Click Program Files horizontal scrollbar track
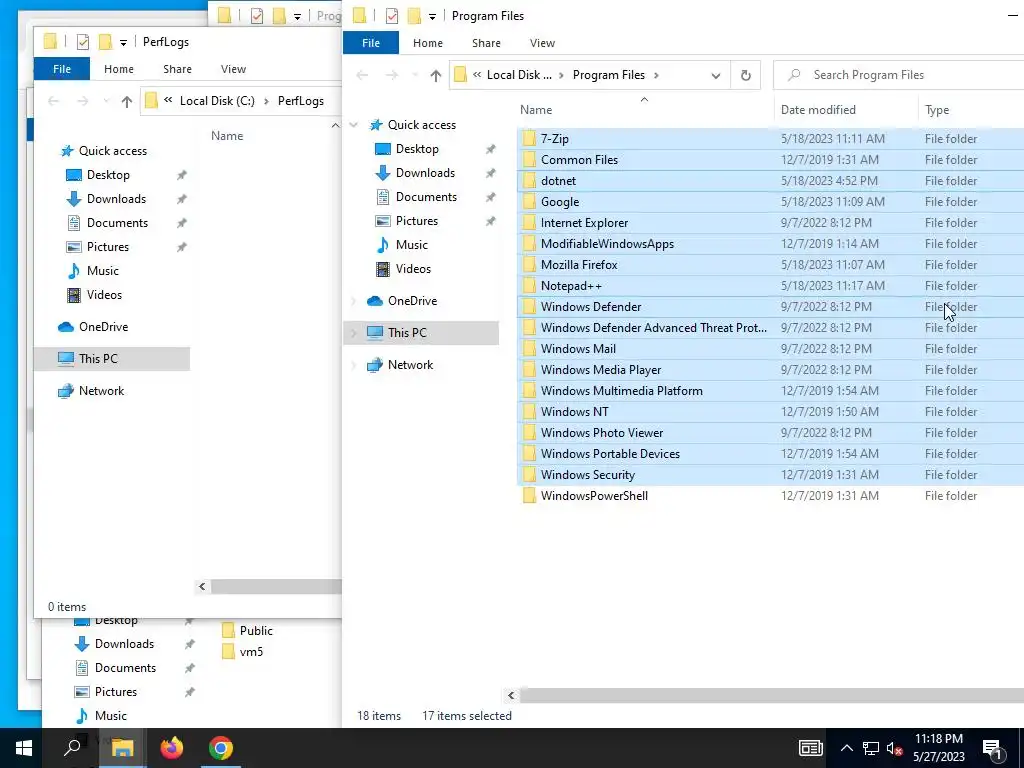 click(772, 696)
